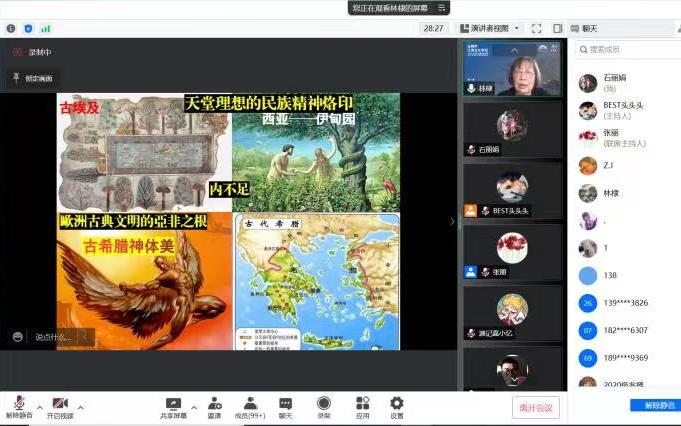Click the recording (录制中) indicator

(x=32, y=52)
